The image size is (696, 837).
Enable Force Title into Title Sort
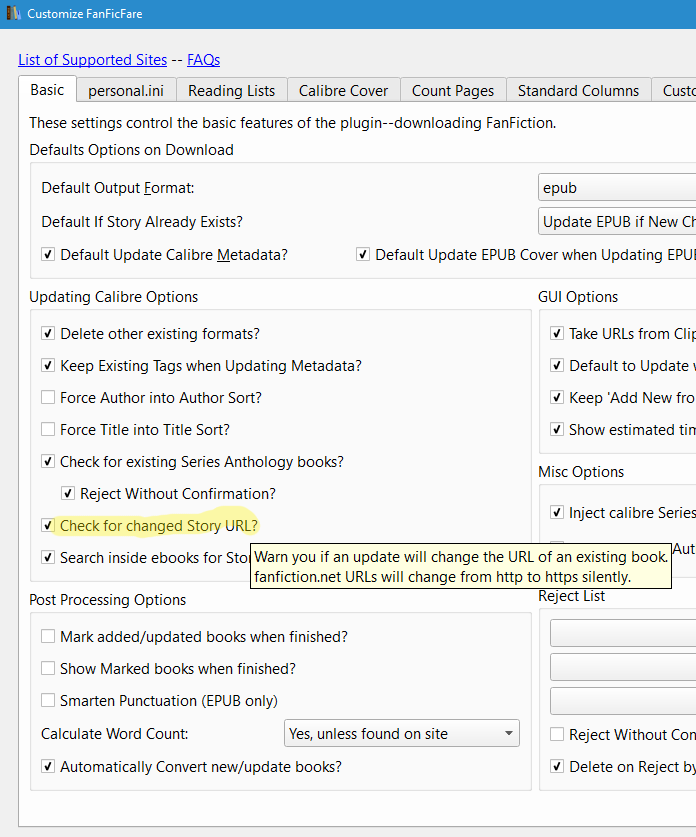(x=48, y=430)
